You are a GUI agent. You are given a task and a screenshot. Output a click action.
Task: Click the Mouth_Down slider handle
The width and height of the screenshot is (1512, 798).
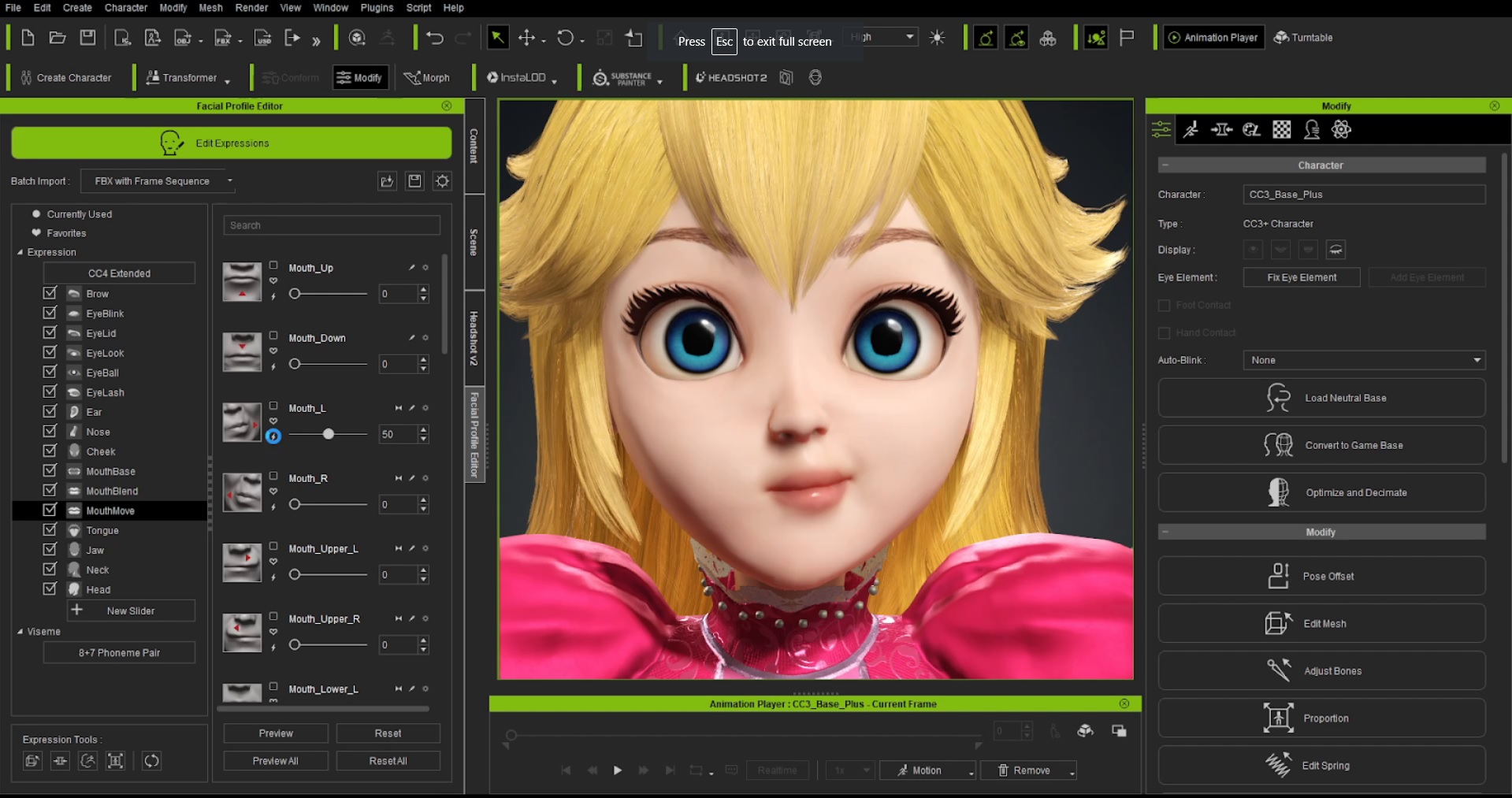pos(295,364)
